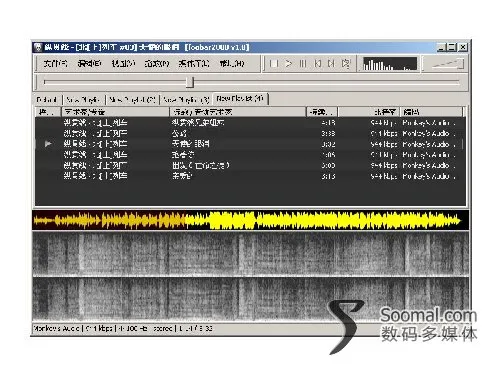Click the now-playing arrow indicator in the playlist
Image resolution: width=500 pixels, height=375 pixels.
click(48, 144)
